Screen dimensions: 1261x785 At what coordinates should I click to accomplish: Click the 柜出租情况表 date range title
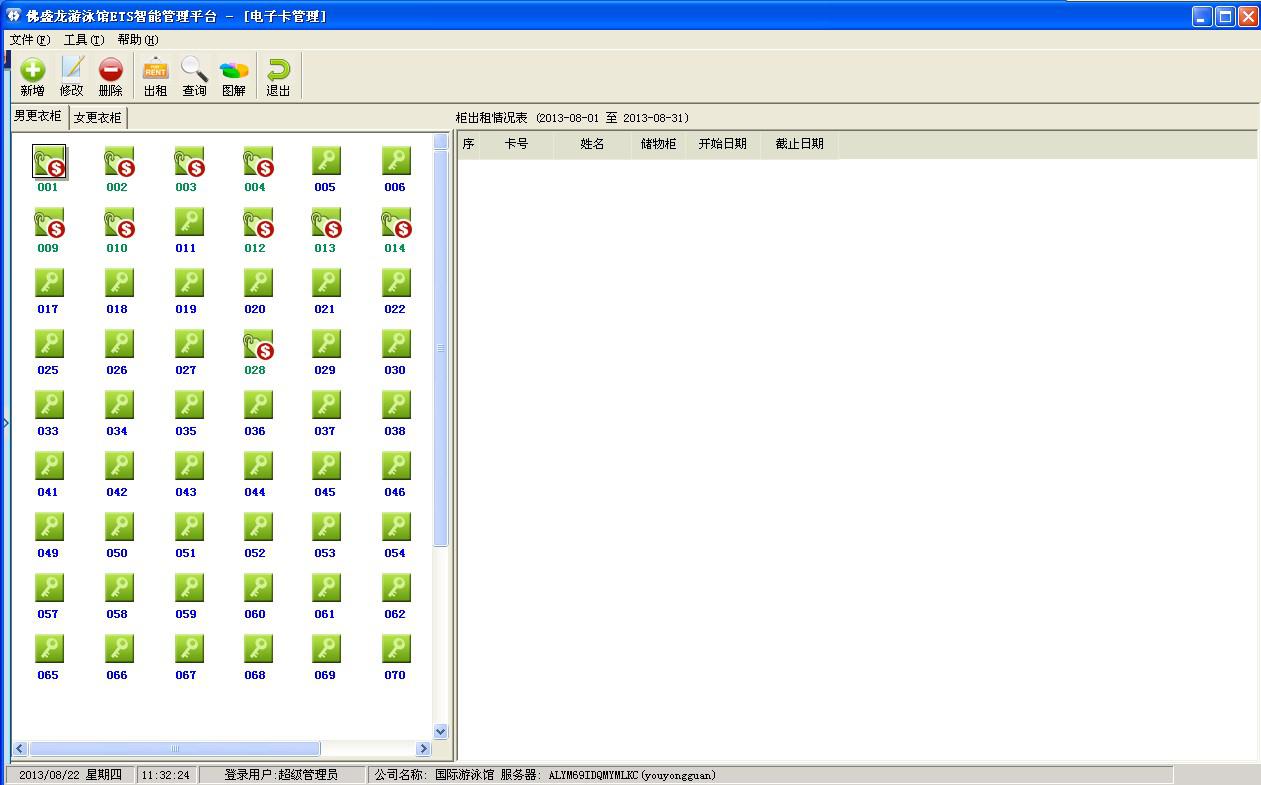pos(572,118)
